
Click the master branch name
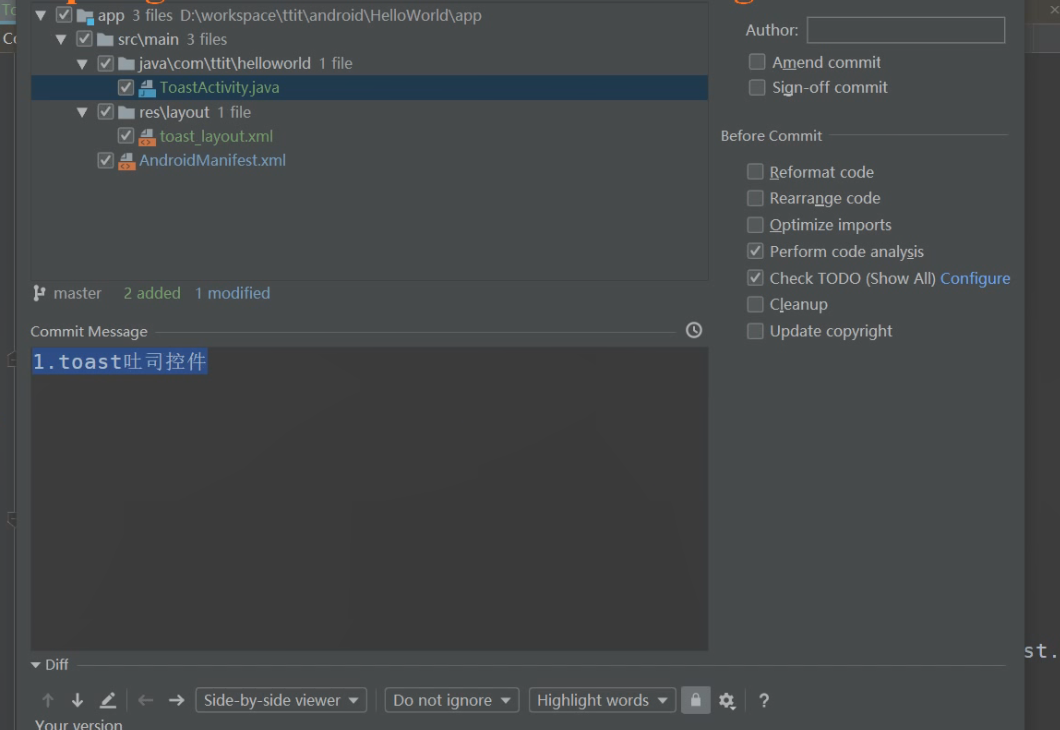pos(78,293)
